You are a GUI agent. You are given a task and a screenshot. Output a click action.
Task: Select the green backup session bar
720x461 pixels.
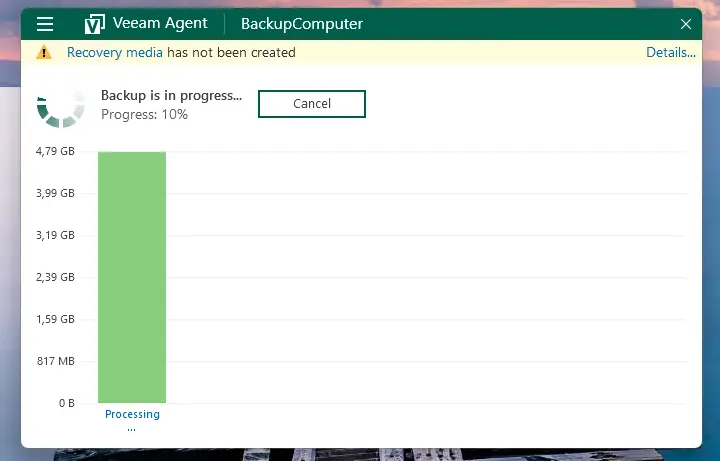pos(132,277)
